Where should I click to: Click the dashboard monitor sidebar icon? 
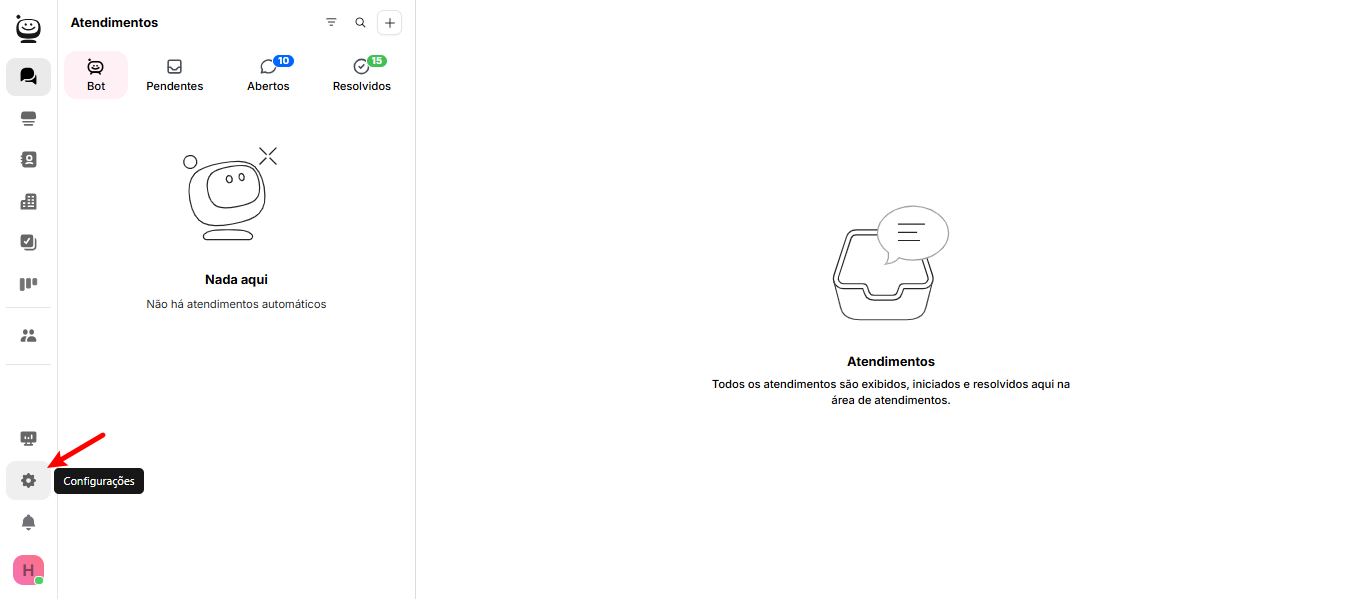point(28,439)
